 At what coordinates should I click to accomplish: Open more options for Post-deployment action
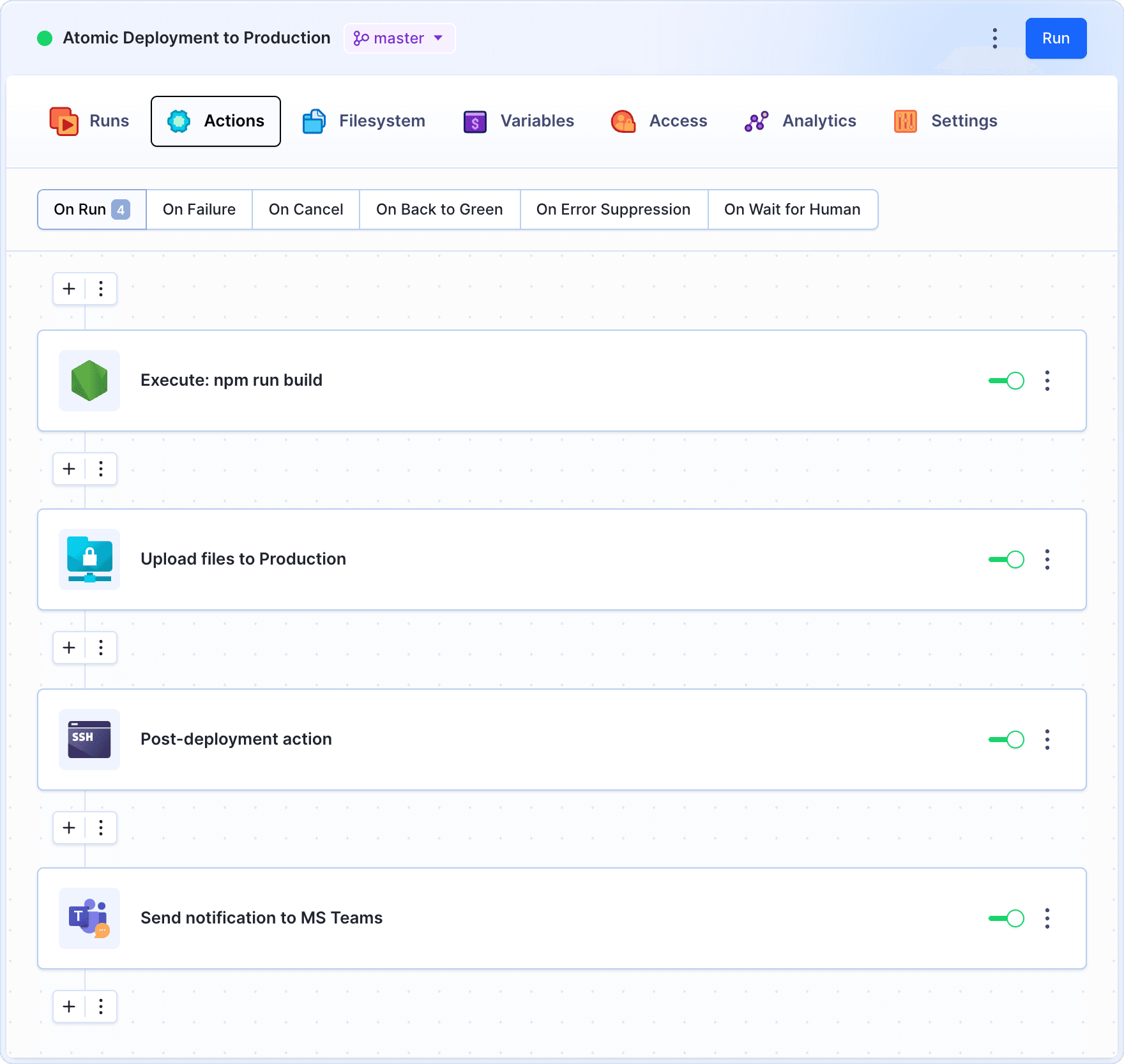coord(1047,740)
